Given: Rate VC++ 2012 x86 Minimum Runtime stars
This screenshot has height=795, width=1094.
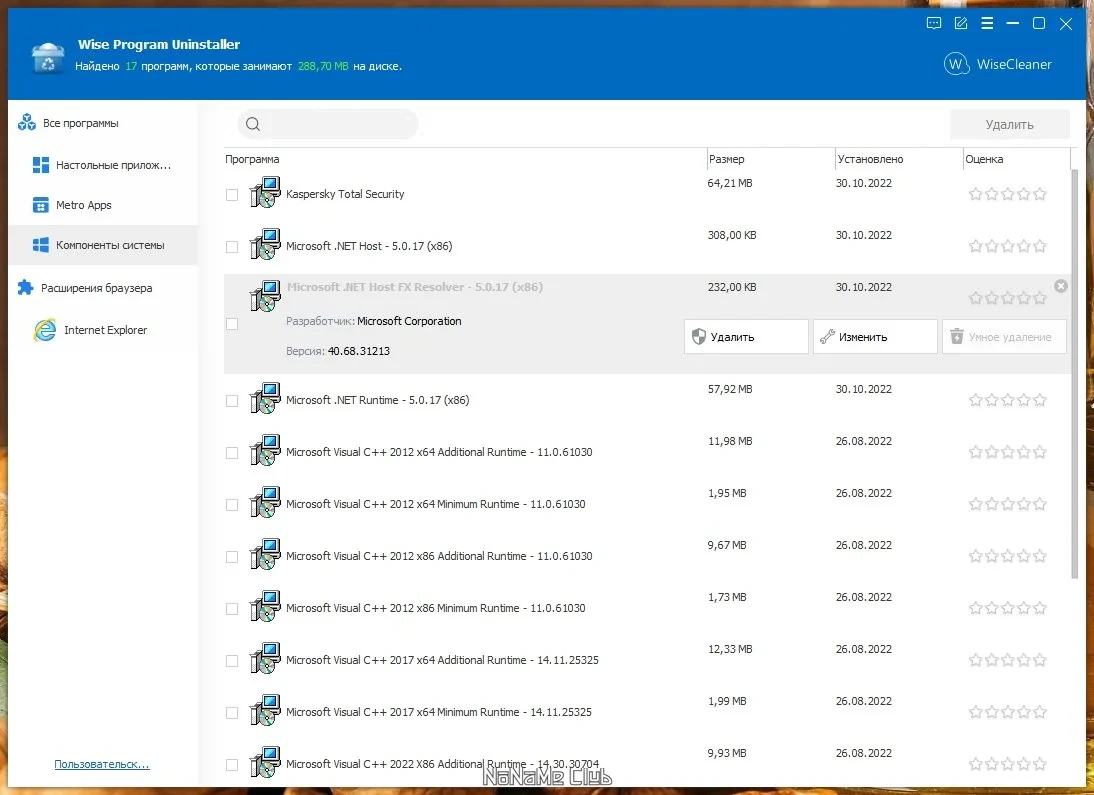Looking at the screenshot, I should click(1007, 608).
